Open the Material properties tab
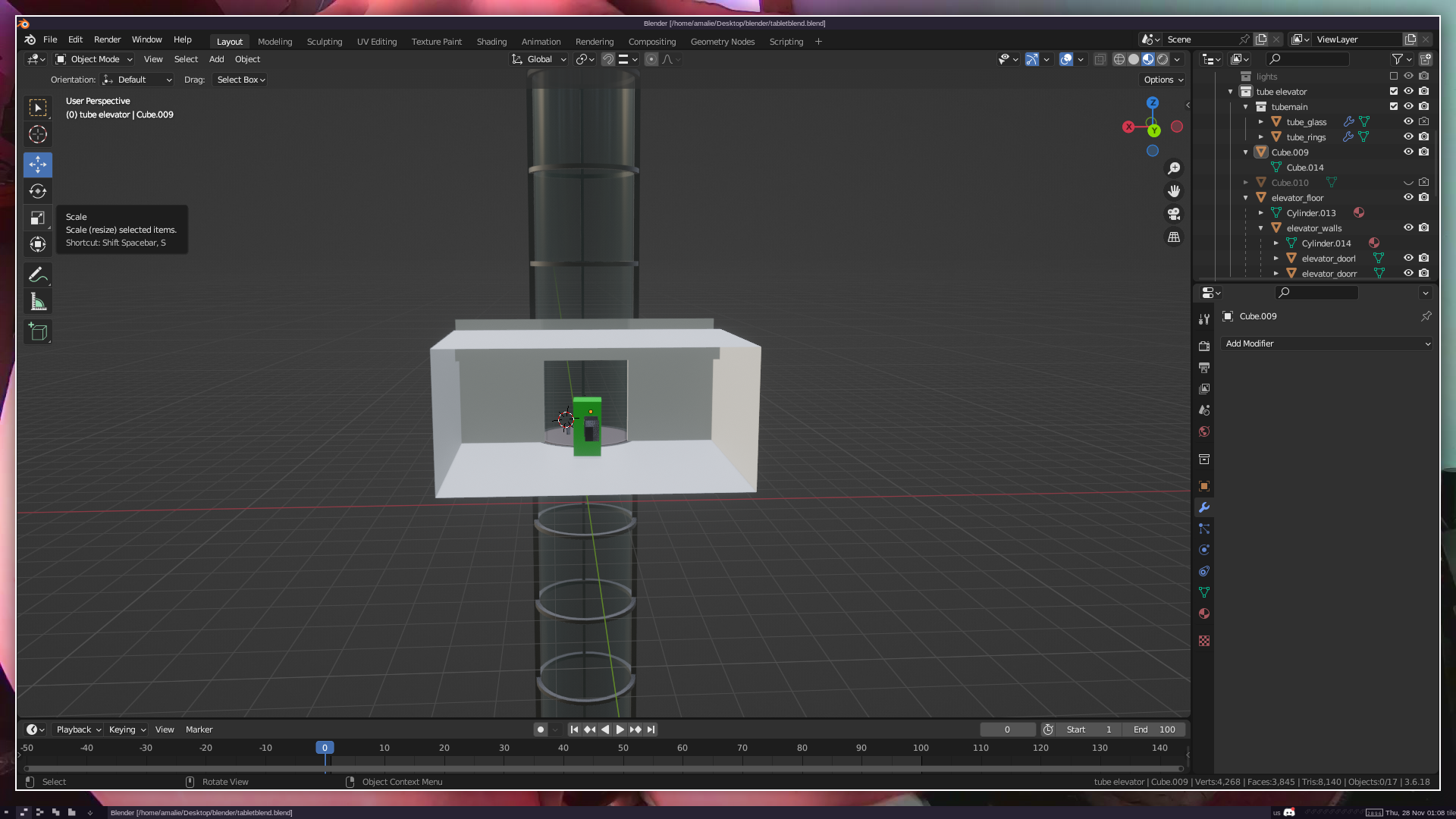1456x819 pixels. (x=1204, y=613)
